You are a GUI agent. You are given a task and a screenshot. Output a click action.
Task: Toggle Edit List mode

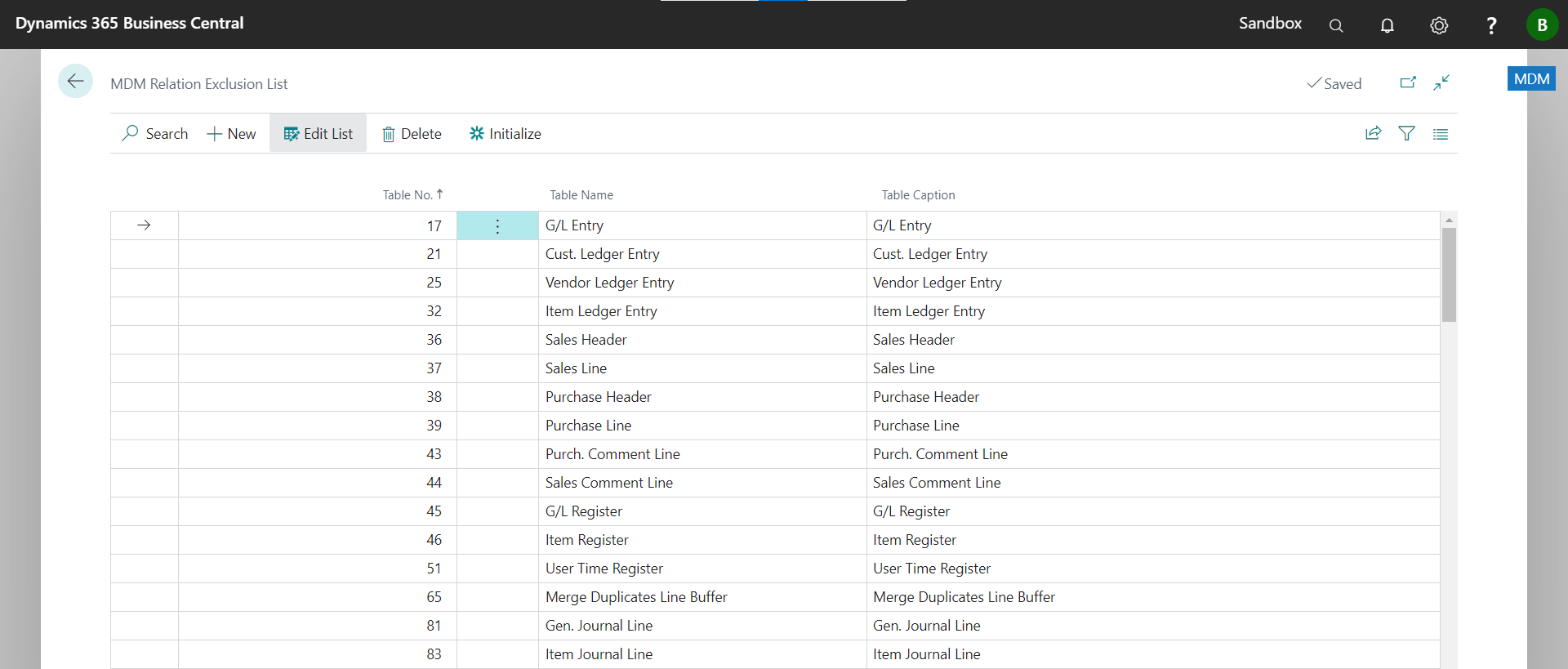[318, 133]
